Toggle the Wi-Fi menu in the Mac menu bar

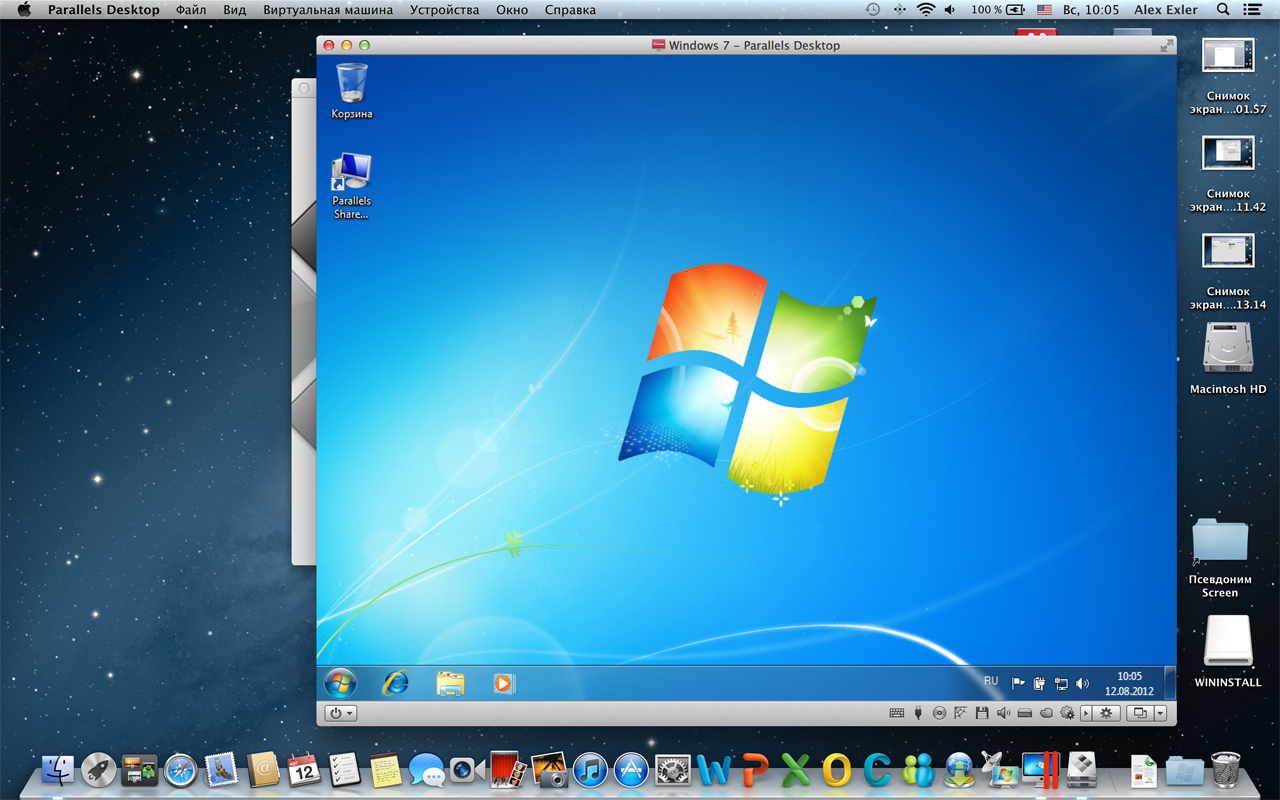click(x=926, y=10)
